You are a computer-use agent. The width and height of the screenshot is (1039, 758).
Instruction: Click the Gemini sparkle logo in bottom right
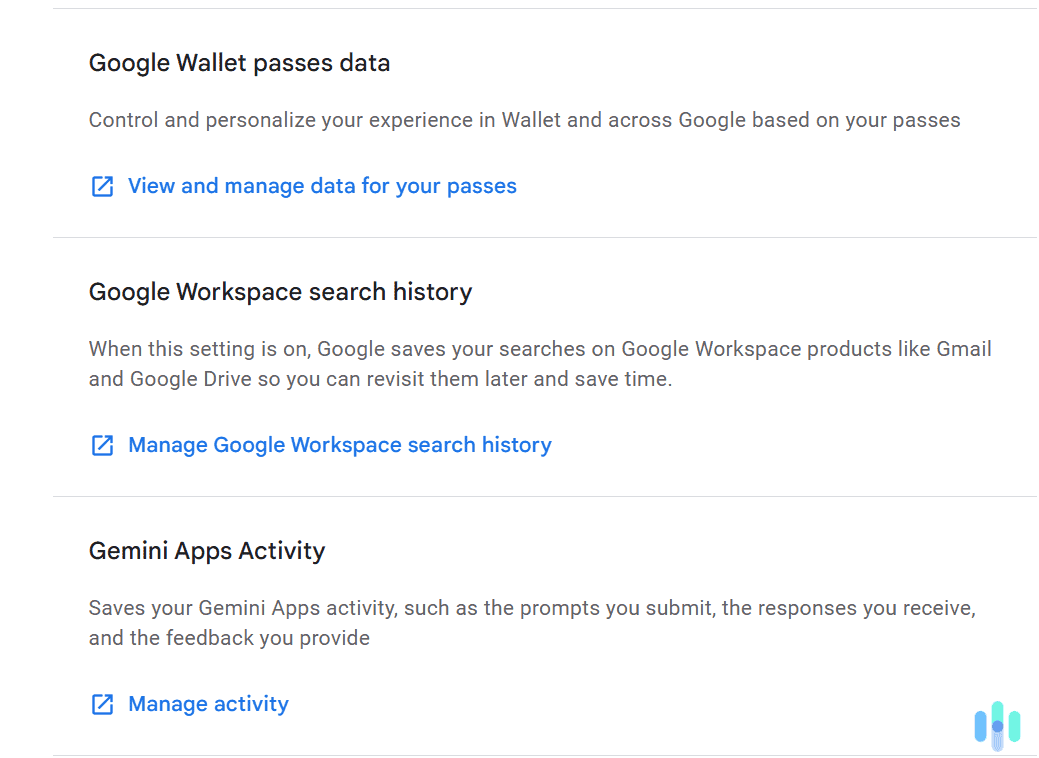997,725
